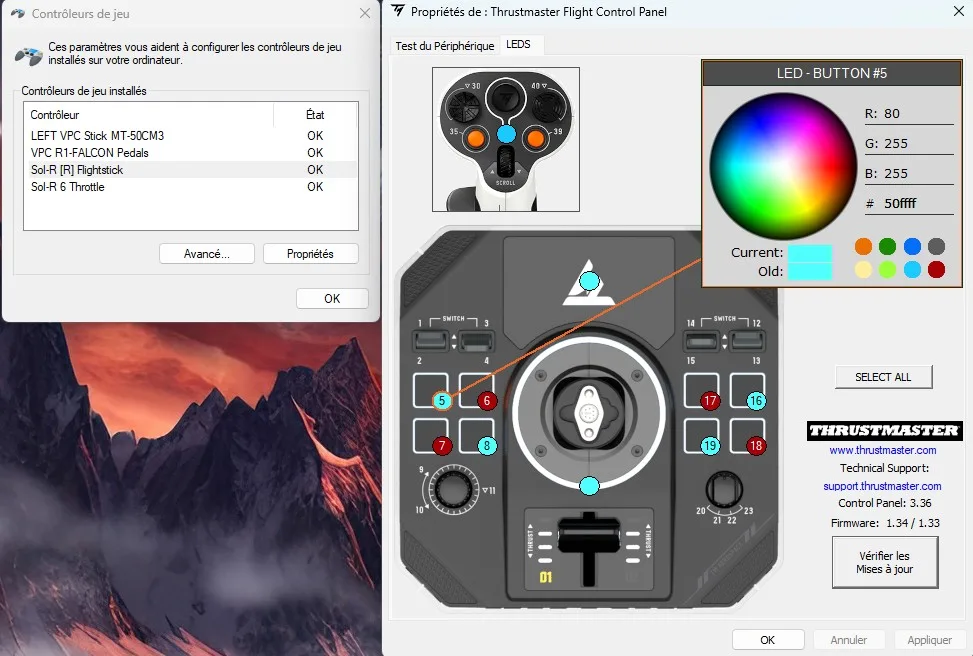Edit the R value field showing 80
Screen dimensions: 973x656
coord(909,114)
